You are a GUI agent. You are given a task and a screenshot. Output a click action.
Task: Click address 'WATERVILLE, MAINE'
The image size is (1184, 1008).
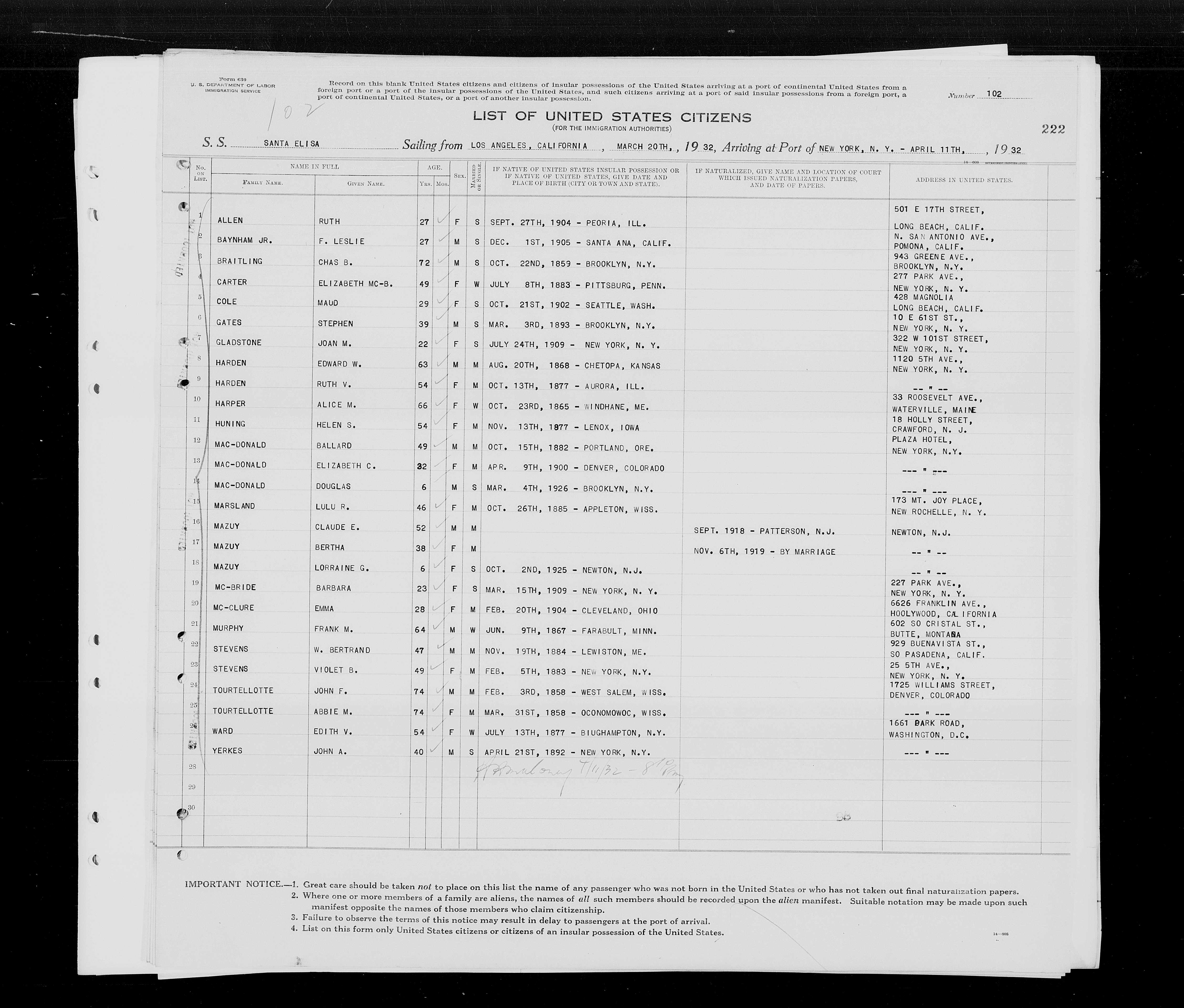pos(934,409)
